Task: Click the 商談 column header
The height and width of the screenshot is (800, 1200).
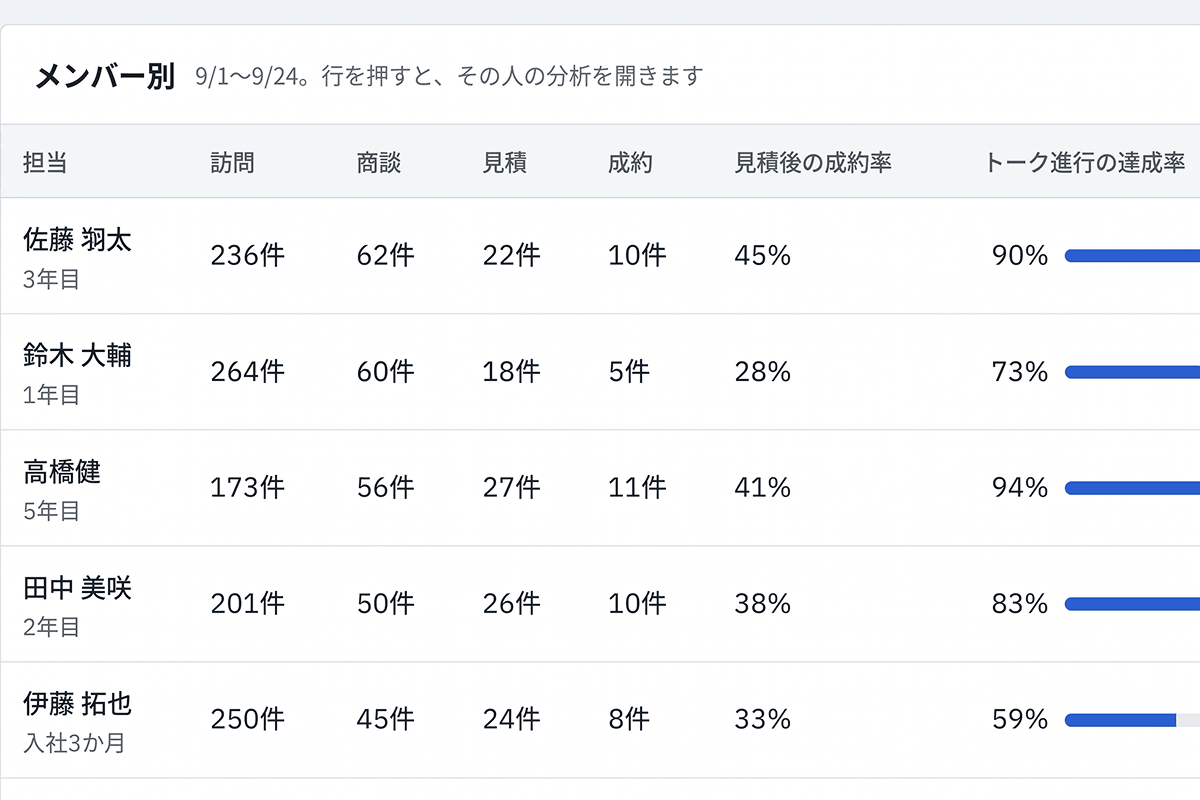Action: (379, 162)
